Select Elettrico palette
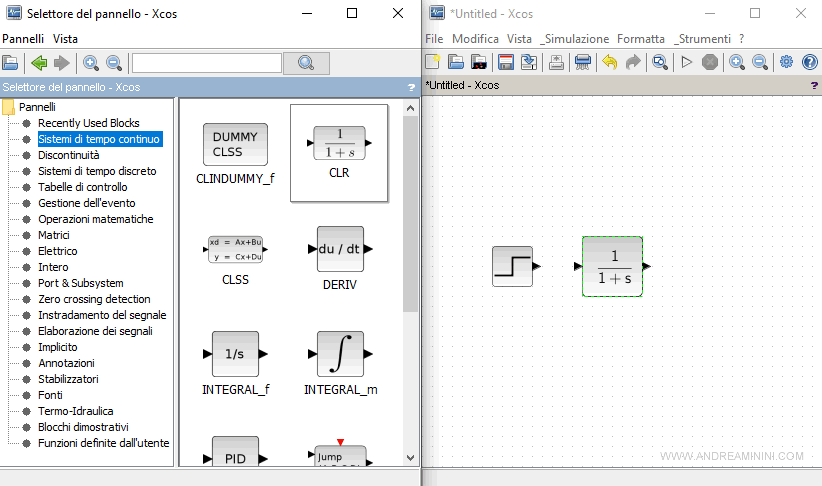The image size is (822, 486). point(58,251)
